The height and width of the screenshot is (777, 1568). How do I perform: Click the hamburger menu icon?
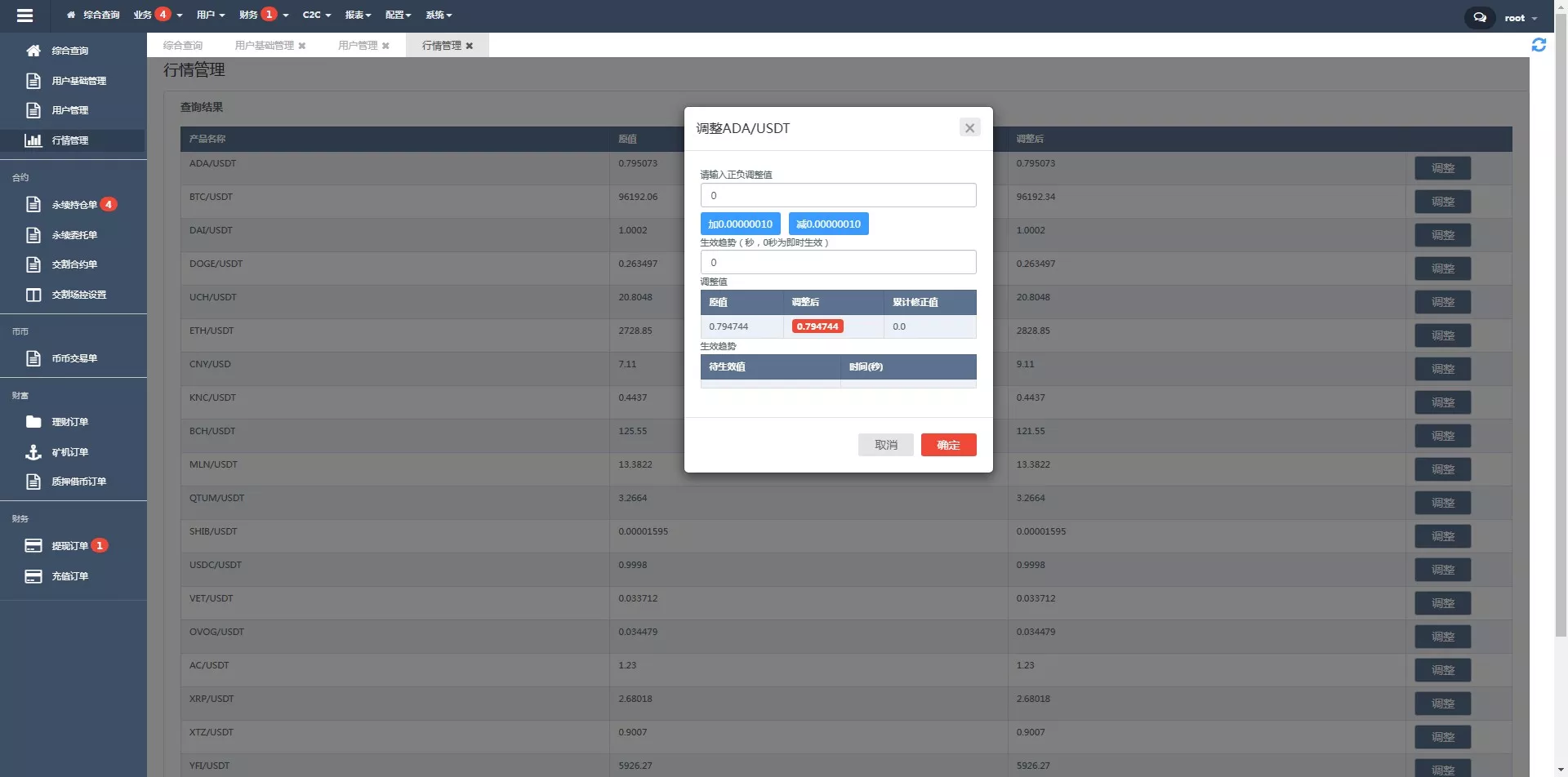(24, 15)
